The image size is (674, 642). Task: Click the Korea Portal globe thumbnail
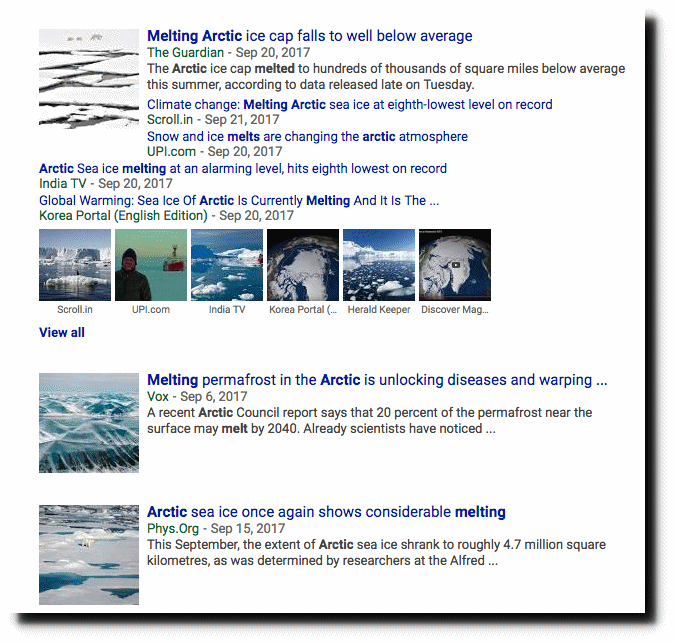(x=303, y=265)
